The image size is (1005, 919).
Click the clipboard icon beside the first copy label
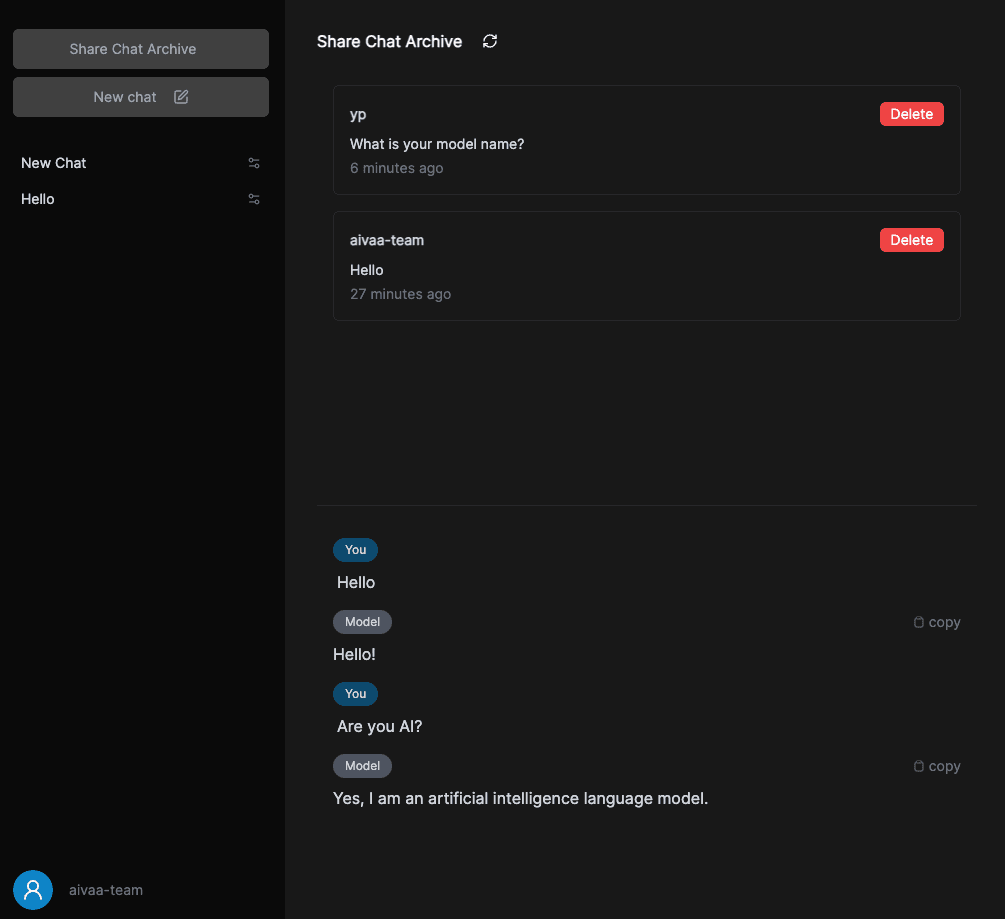[918, 621]
